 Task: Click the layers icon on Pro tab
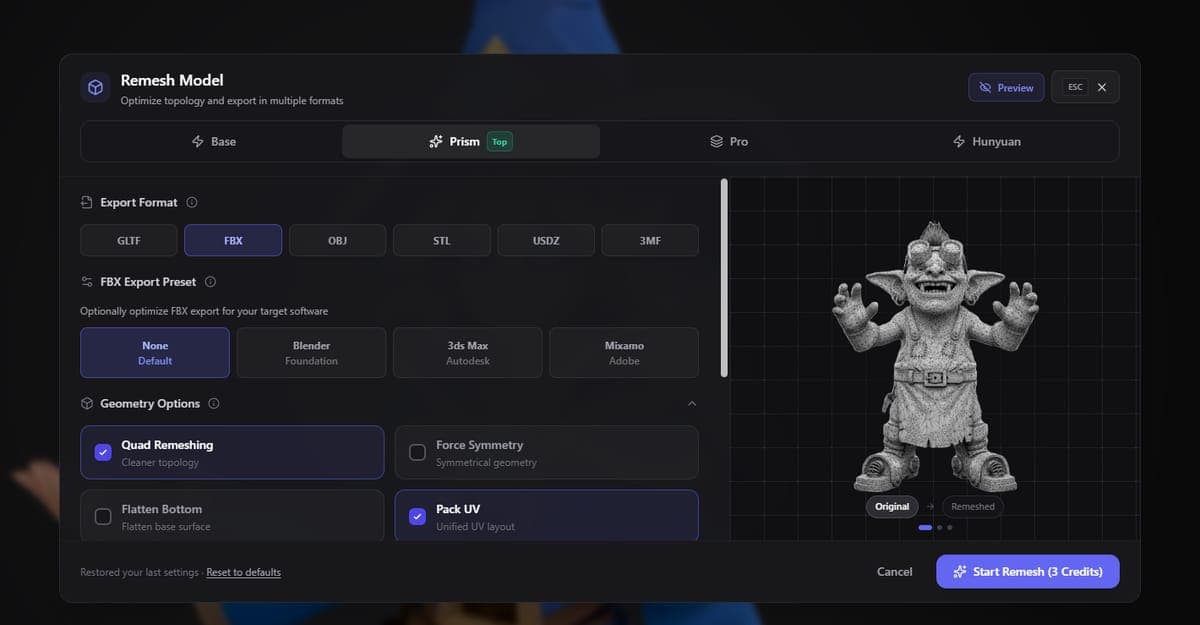tap(716, 142)
